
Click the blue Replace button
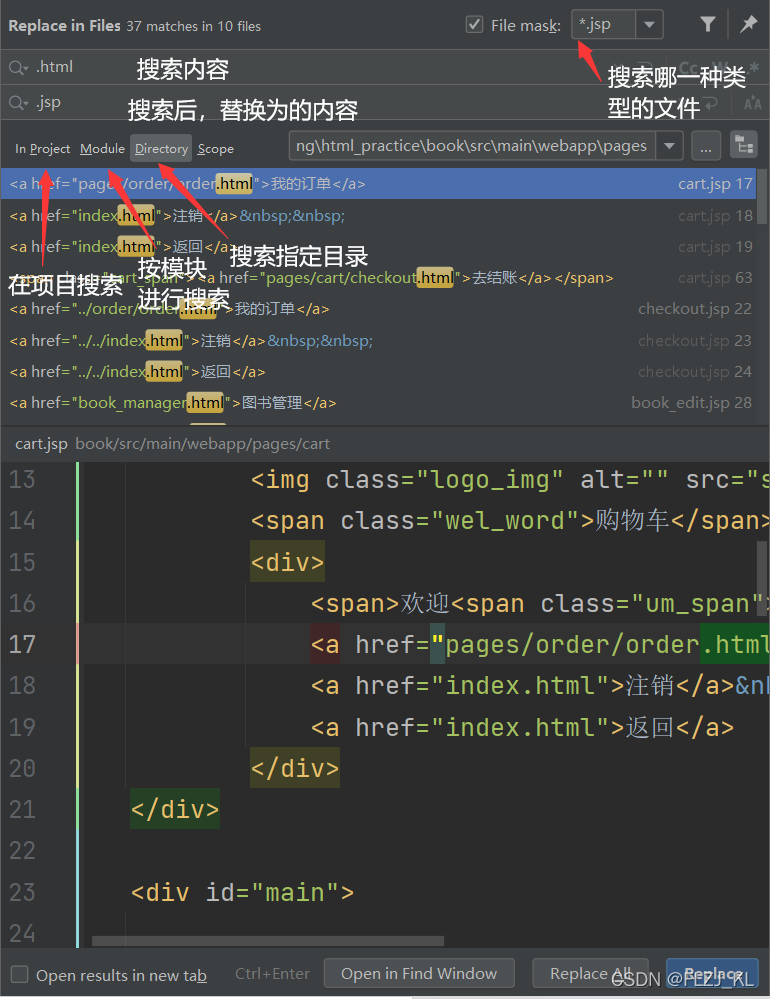click(x=712, y=974)
